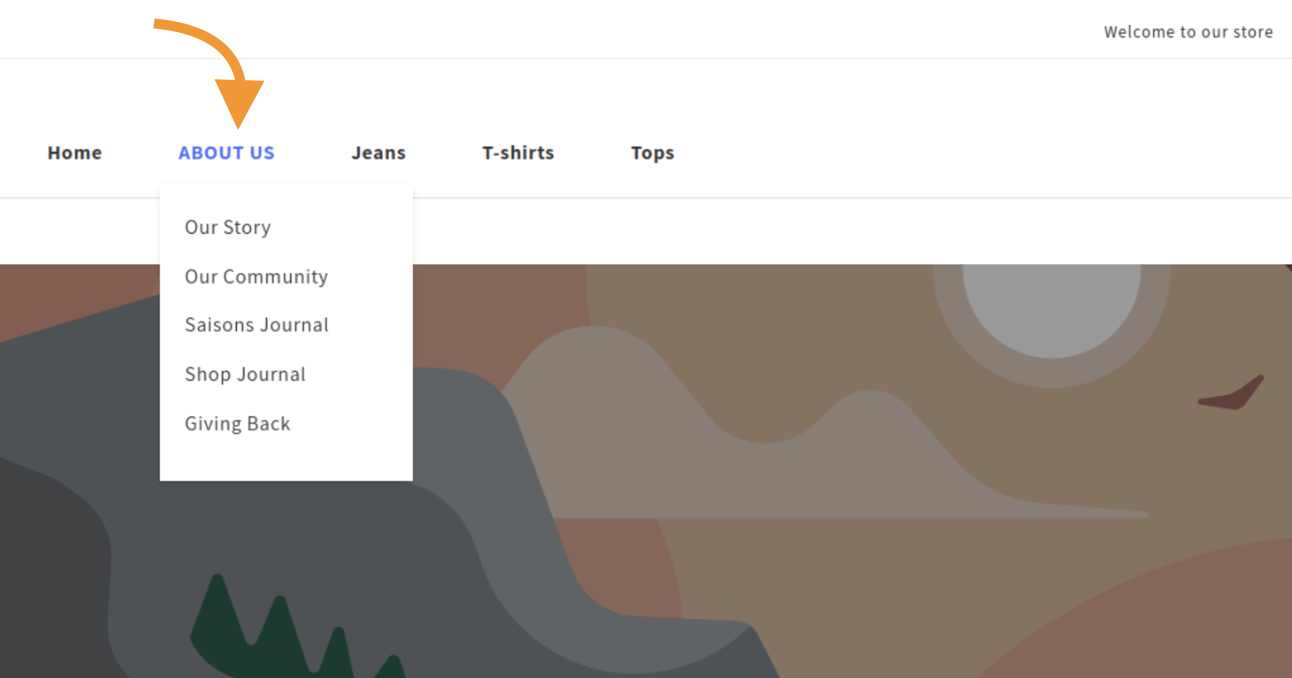Go to the Jeans category
The height and width of the screenshot is (678, 1292).
378,153
